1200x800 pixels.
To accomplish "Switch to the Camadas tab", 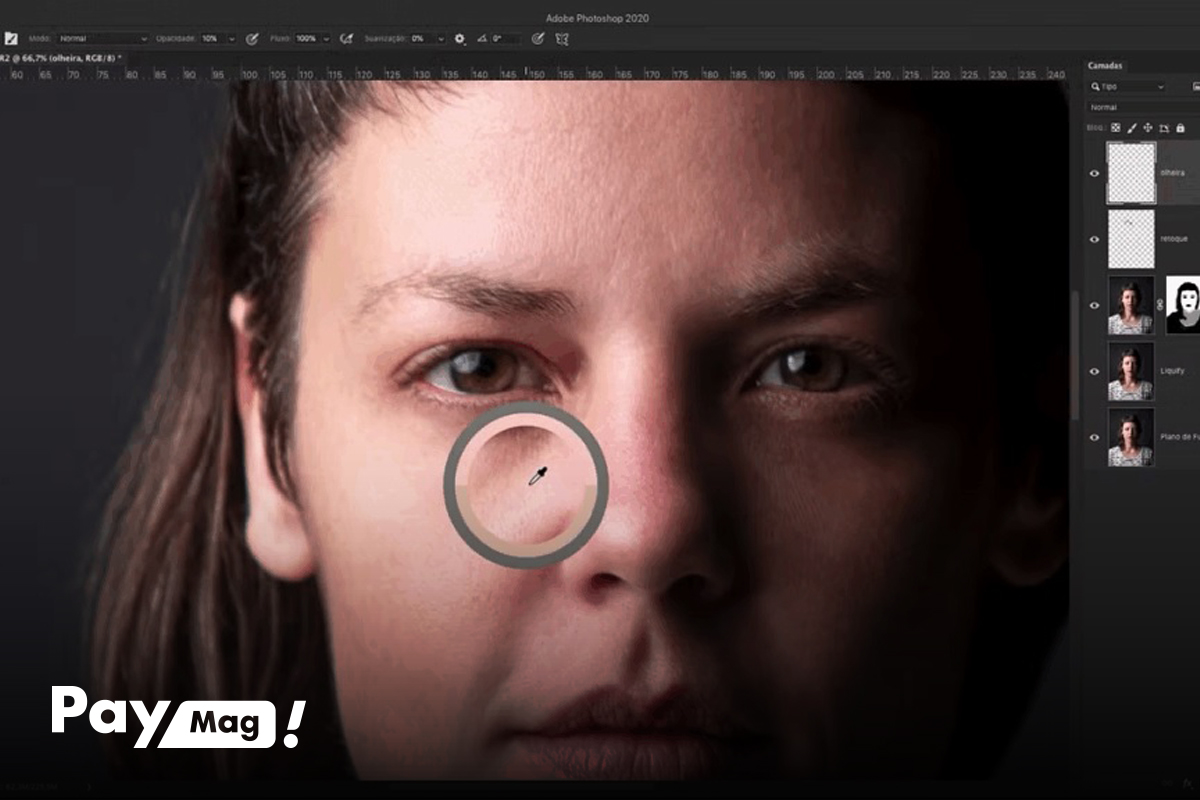I will tap(1105, 65).
